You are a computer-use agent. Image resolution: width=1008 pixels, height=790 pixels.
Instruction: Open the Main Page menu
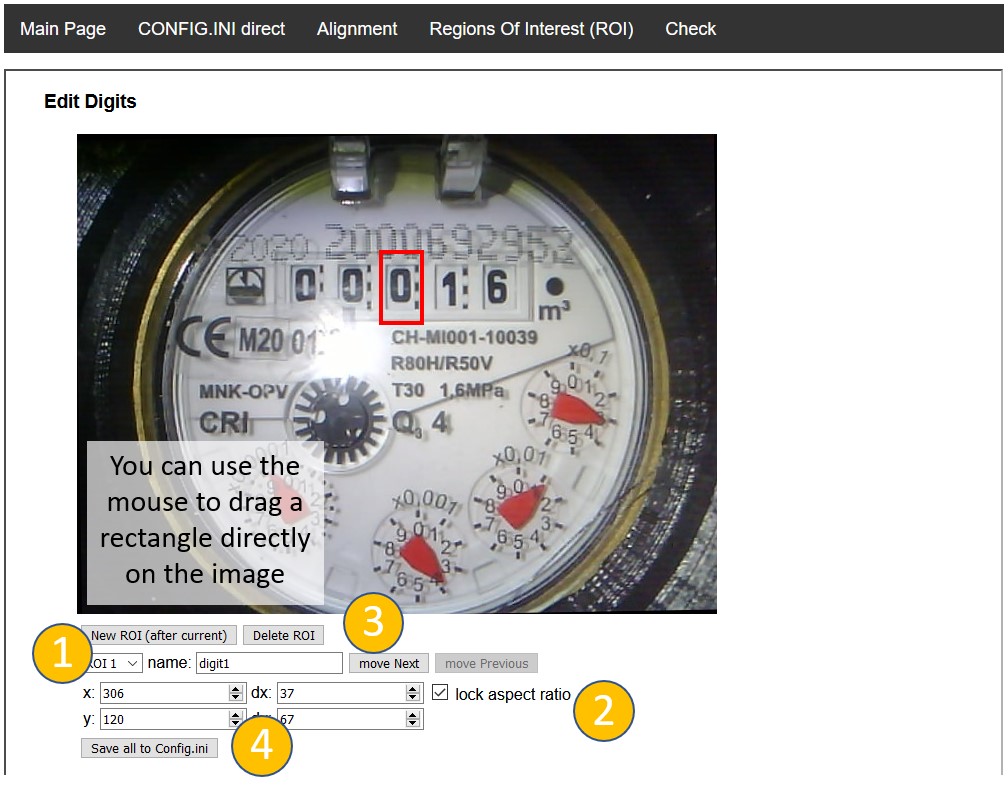coord(63,29)
